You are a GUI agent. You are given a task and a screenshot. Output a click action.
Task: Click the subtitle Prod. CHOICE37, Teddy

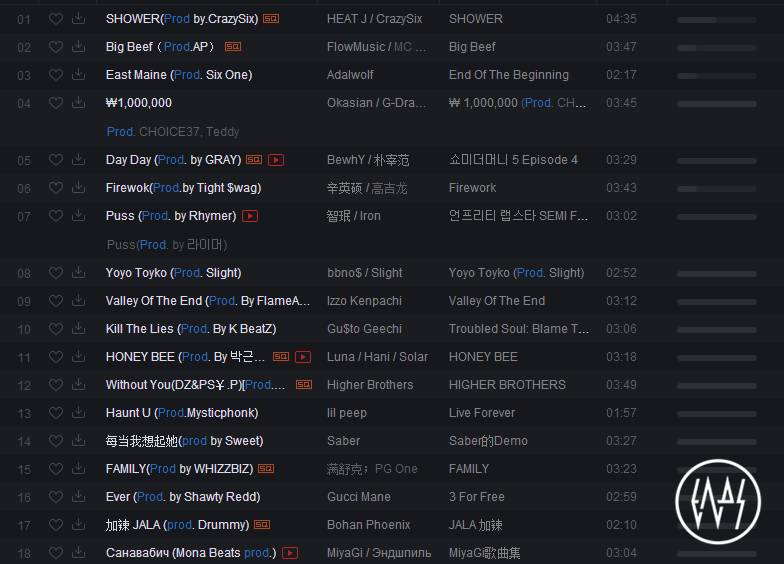[173, 132]
